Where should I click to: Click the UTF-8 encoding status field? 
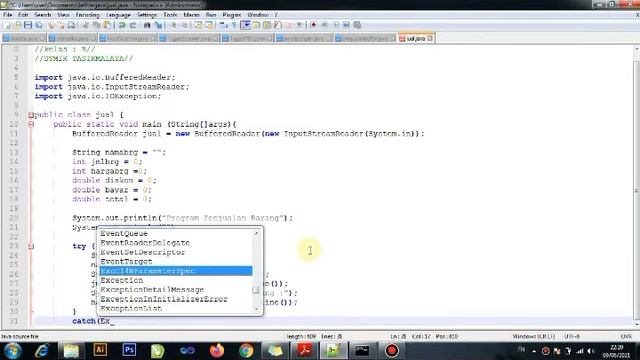pos(571,336)
